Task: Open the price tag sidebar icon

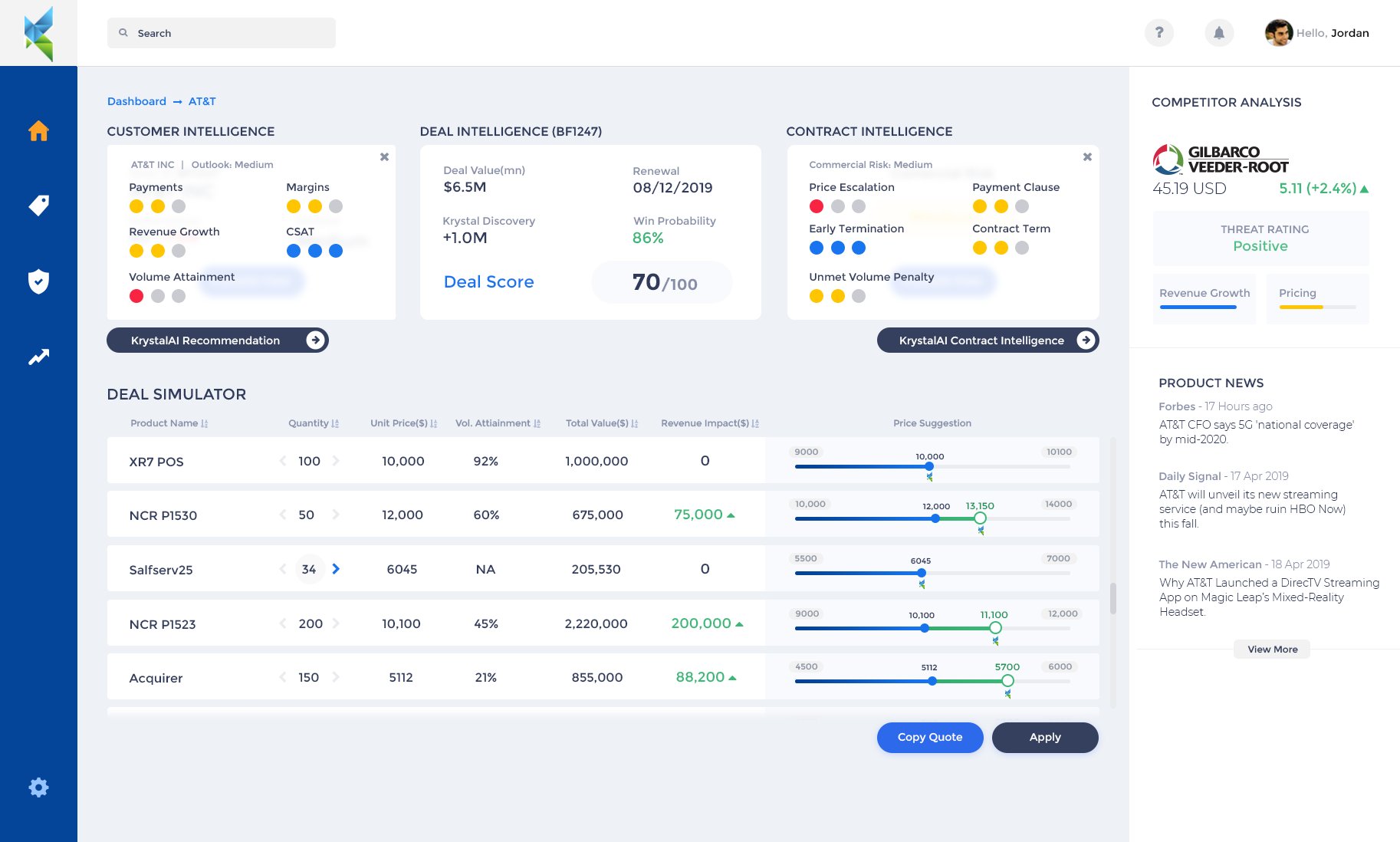Action: tap(38, 206)
